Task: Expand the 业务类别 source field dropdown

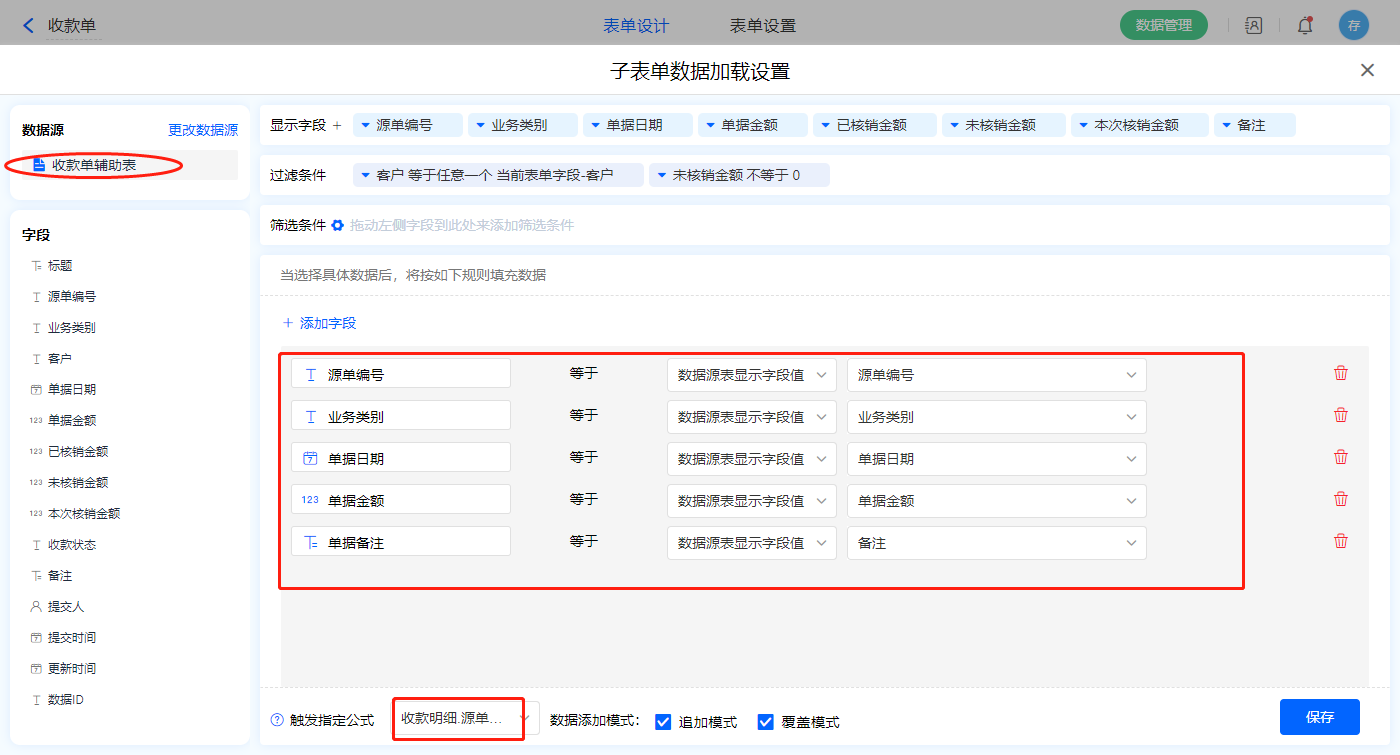Action: (x=996, y=417)
